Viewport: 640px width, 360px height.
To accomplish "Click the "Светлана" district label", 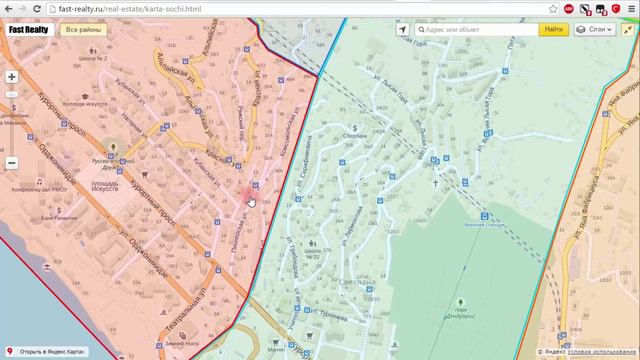I will 357,282.
